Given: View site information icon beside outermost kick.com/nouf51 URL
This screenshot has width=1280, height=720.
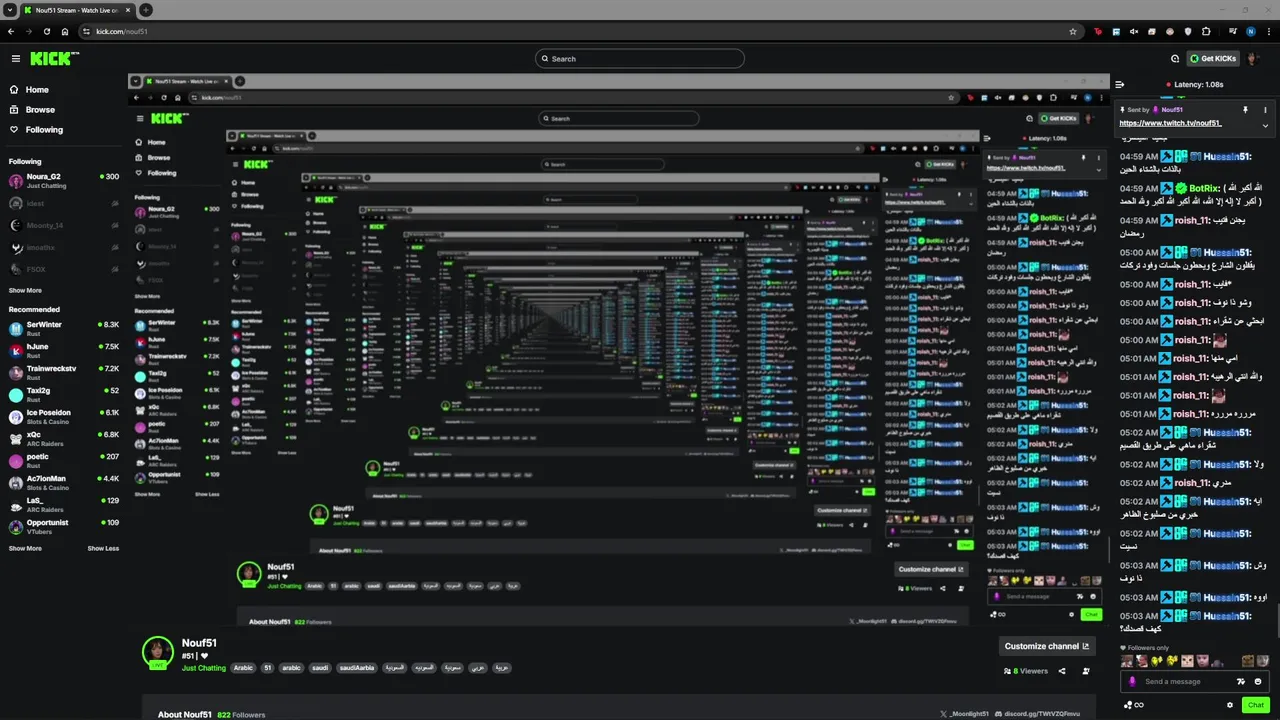Looking at the screenshot, I should click(x=86, y=31).
